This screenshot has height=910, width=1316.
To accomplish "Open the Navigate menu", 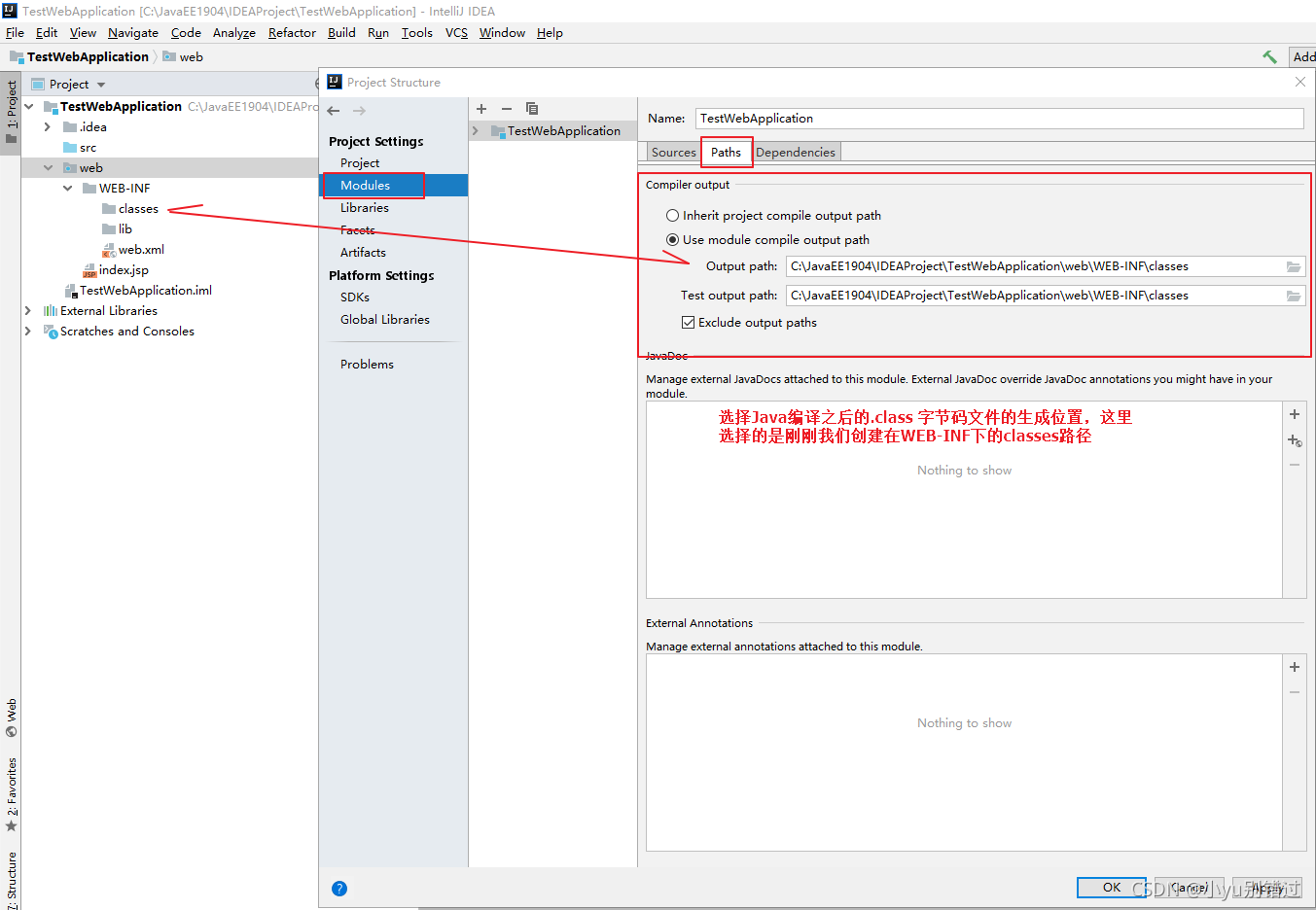I will [133, 33].
